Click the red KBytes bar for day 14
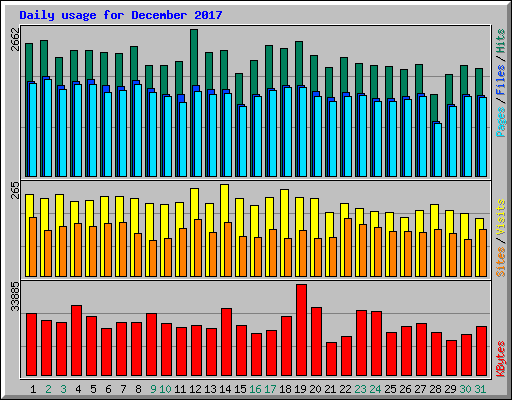The width and height of the screenshot is (512, 400). tap(226, 342)
